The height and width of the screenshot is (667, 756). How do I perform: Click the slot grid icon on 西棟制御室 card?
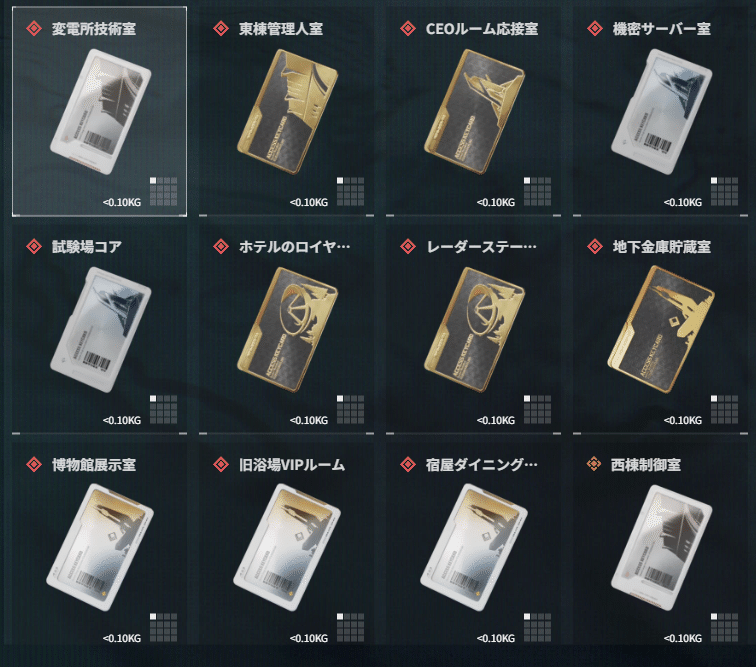click(724, 627)
